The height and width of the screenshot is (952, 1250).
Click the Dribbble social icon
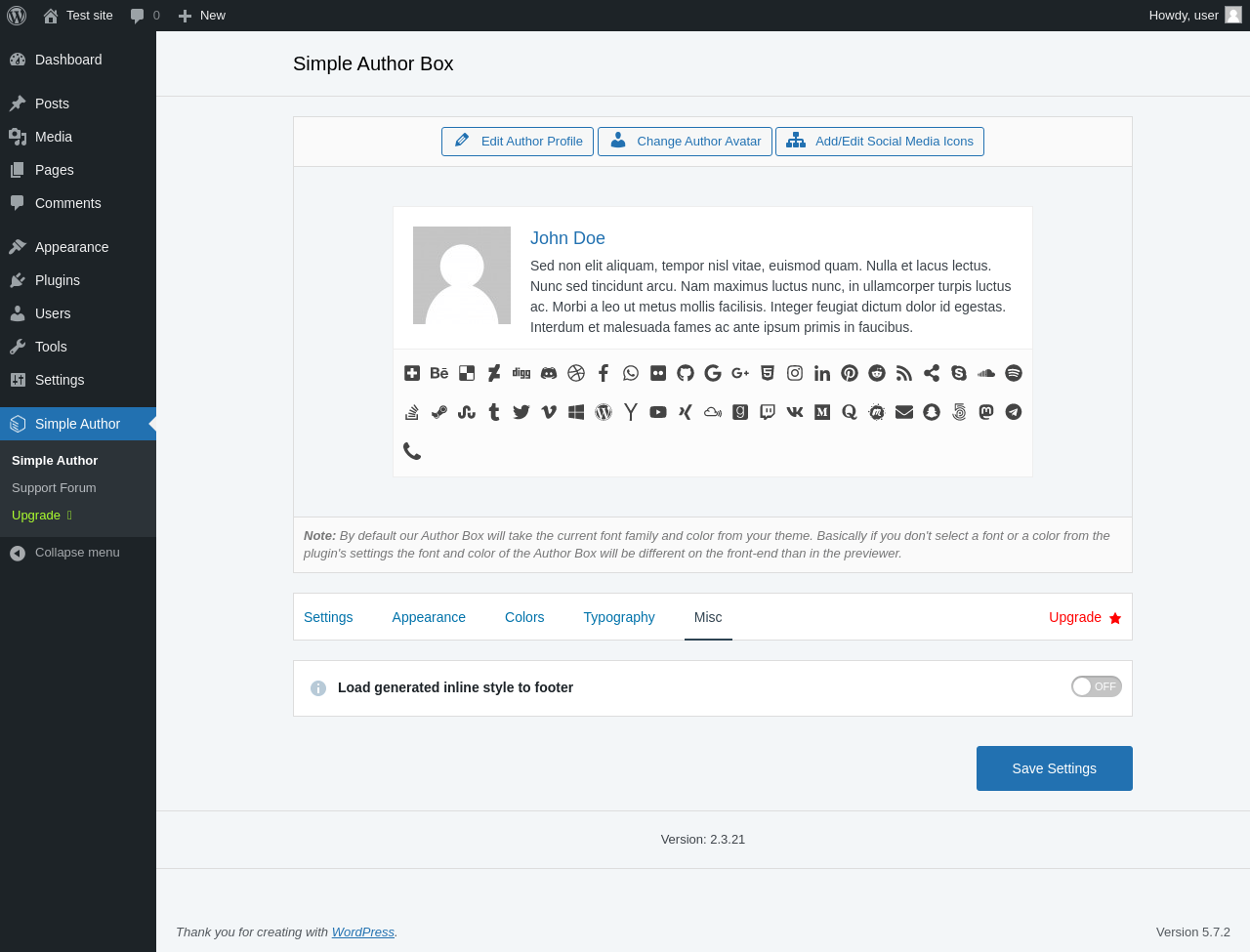click(576, 373)
